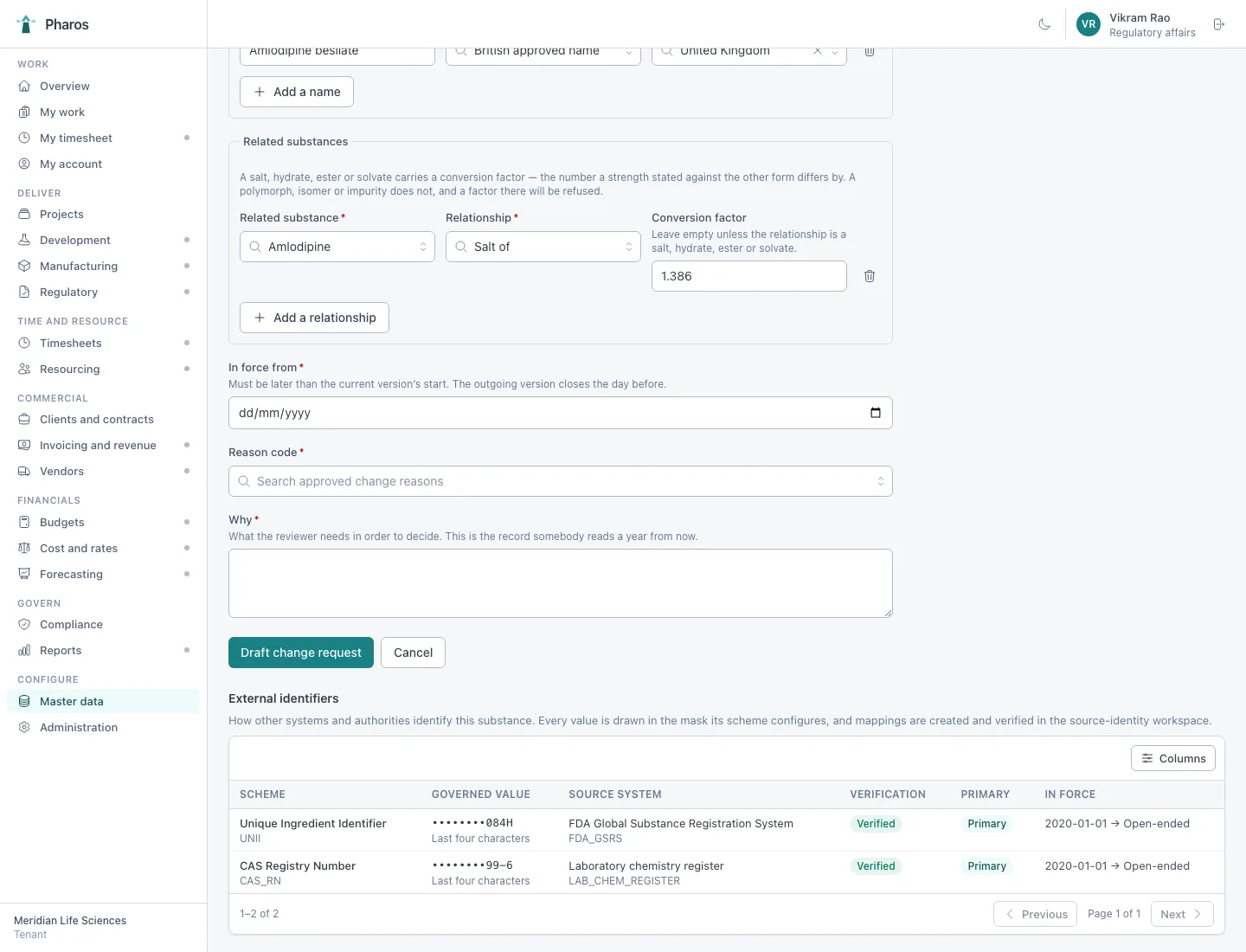Screen dimensions: 1246x952
Task: Click the Cancel button
Action: tap(413, 653)
